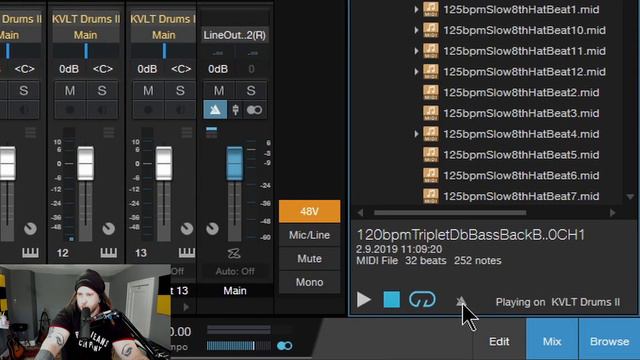Click the MIDI icon of 125bpmSlow8thHatBeat3.mid
The image size is (640, 360).
[x=431, y=113]
